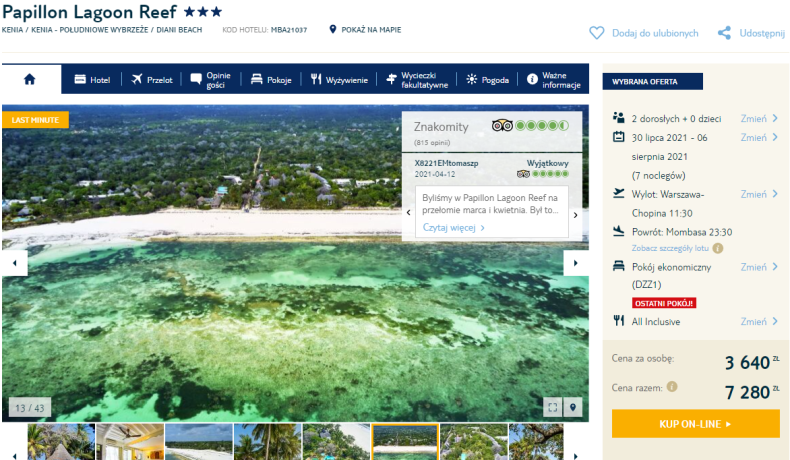The width and height of the screenshot is (790, 460).
Task: Click the TripAdvisor owl logo by Znakomity
Action: pyautogui.click(x=502, y=125)
